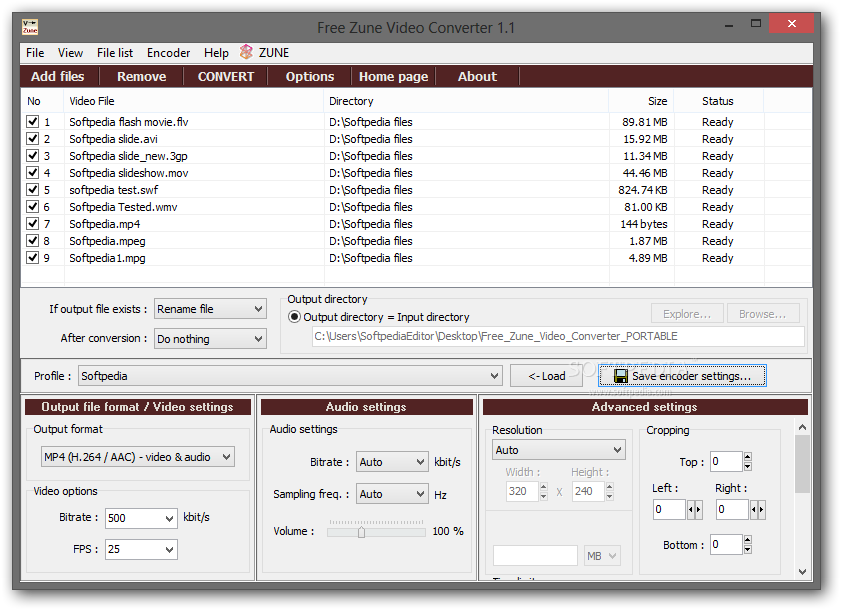Open the Resolution Auto dropdown
The width and height of the screenshot is (841, 610).
[x=559, y=450]
